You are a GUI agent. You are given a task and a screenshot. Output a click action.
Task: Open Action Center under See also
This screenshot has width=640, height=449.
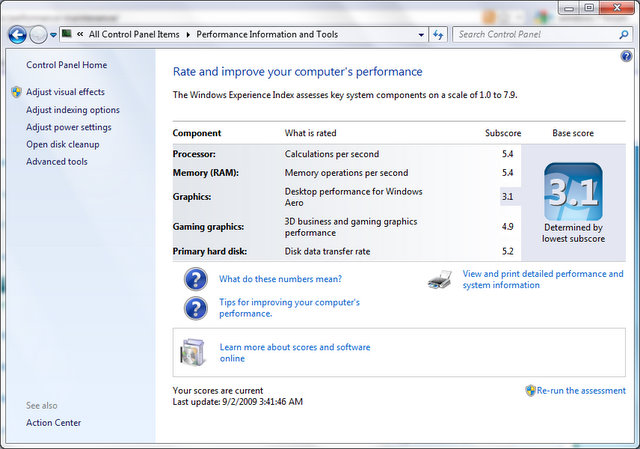click(x=53, y=423)
